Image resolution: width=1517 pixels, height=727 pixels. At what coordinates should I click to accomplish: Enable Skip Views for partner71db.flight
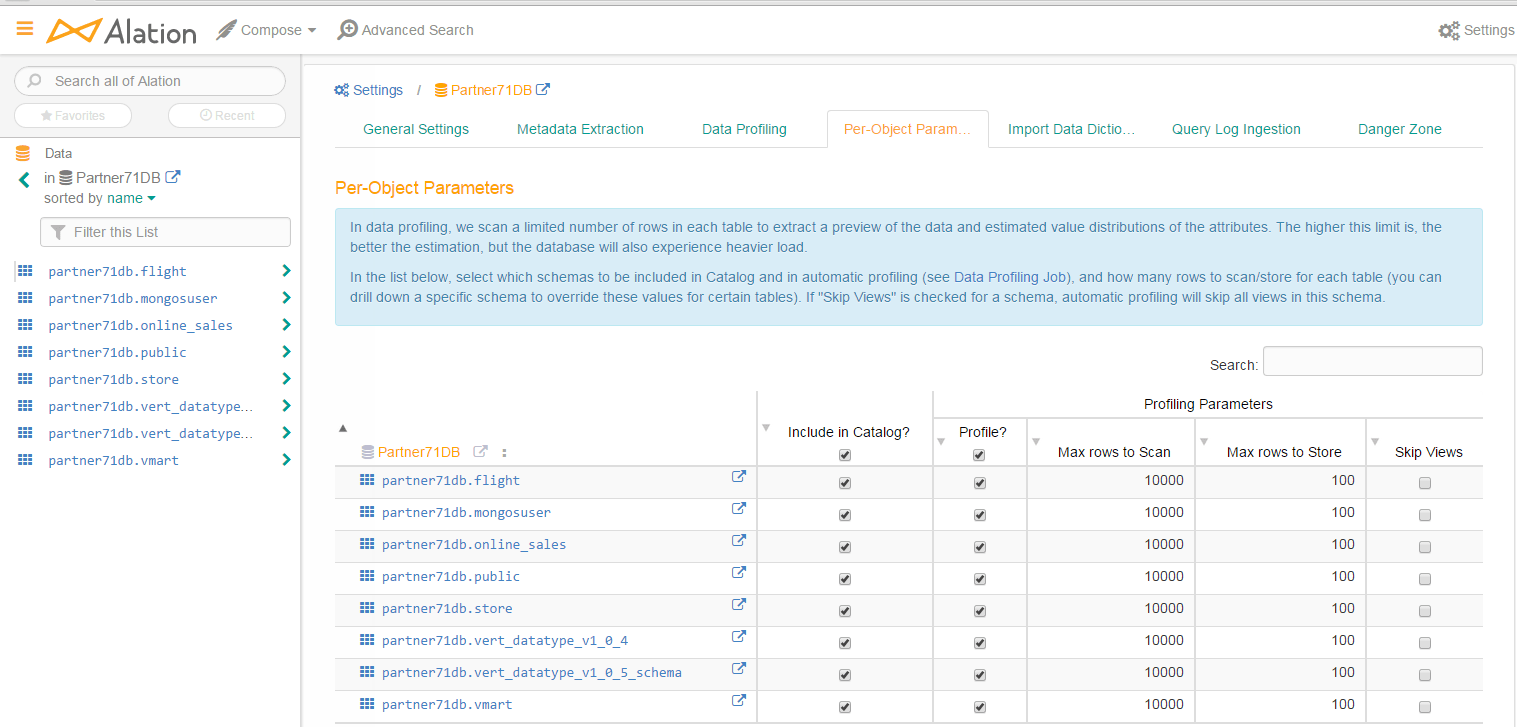1424,482
